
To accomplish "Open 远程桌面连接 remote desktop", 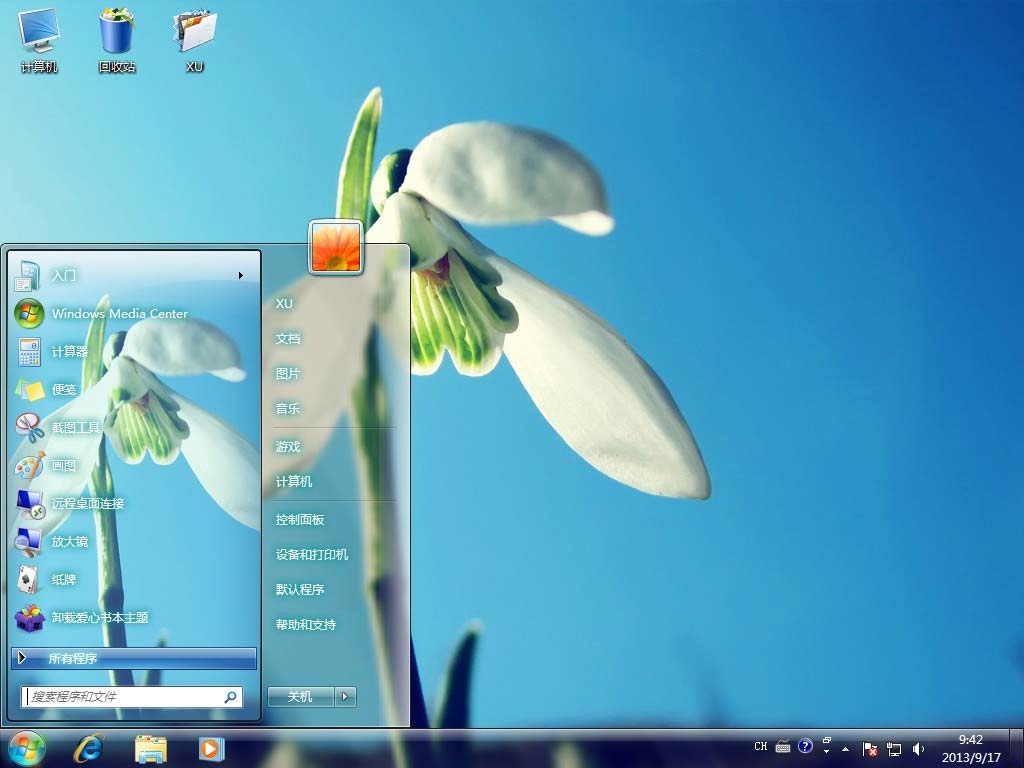I will point(88,503).
